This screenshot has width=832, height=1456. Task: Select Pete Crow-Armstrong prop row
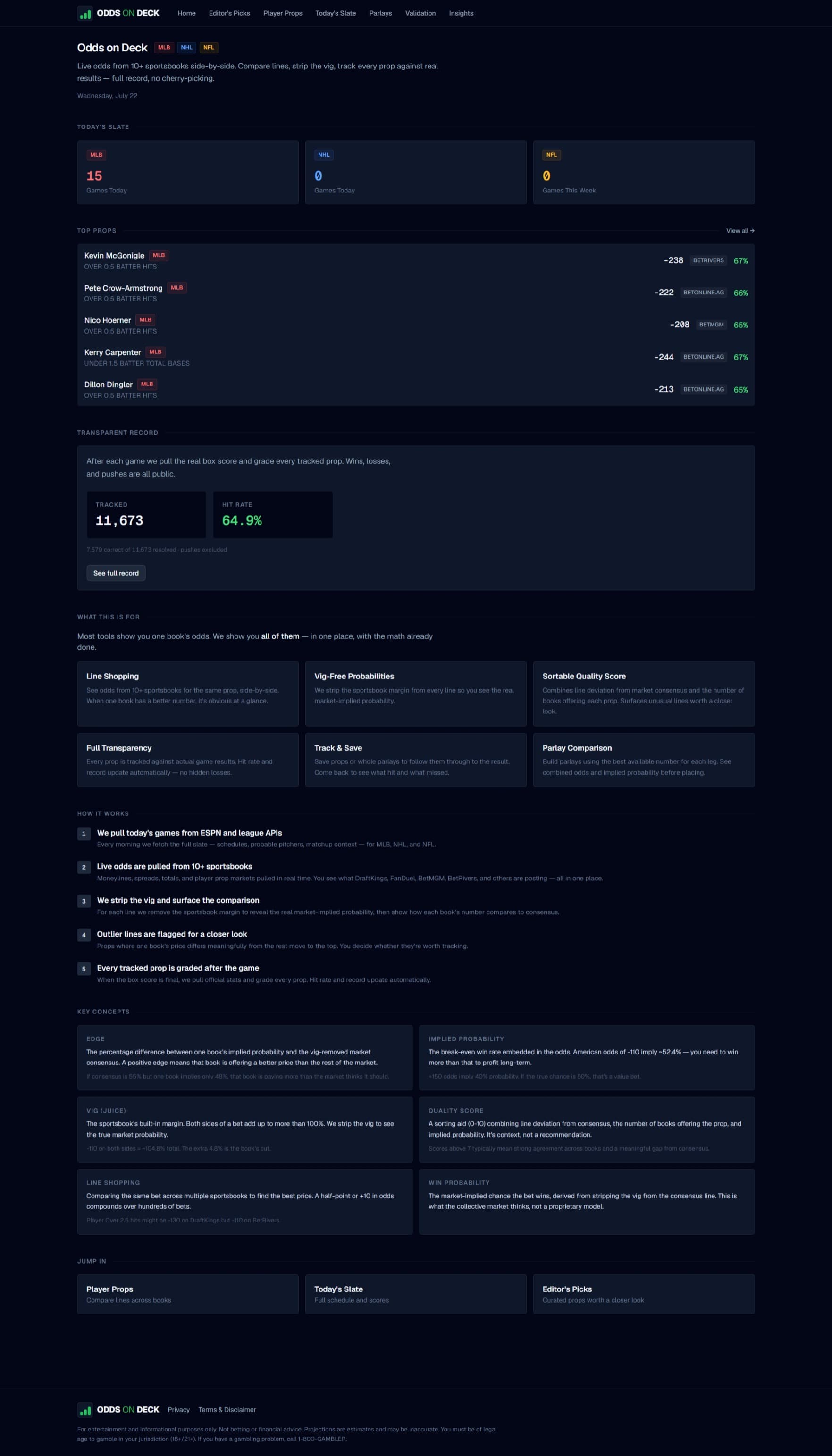point(416,293)
